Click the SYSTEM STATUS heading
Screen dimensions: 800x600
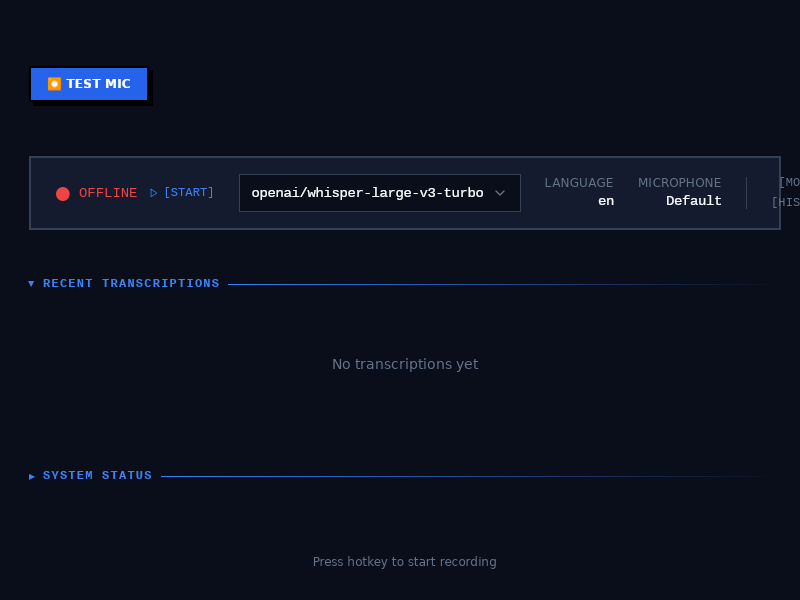[97, 476]
